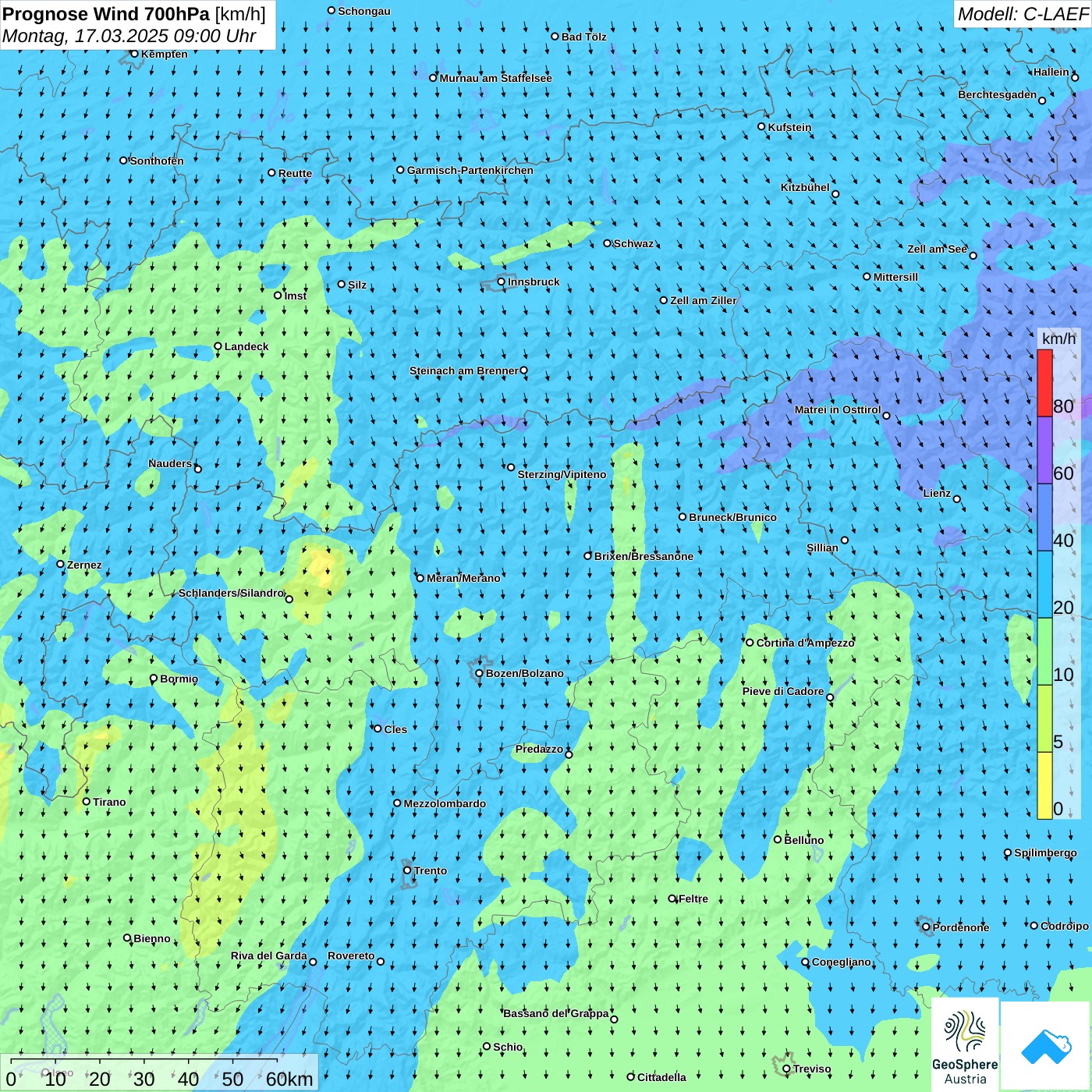Viewport: 1092px width, 1092px height.
Task: Click the Cittadella station dot
Action: [x=631, y=1077]
